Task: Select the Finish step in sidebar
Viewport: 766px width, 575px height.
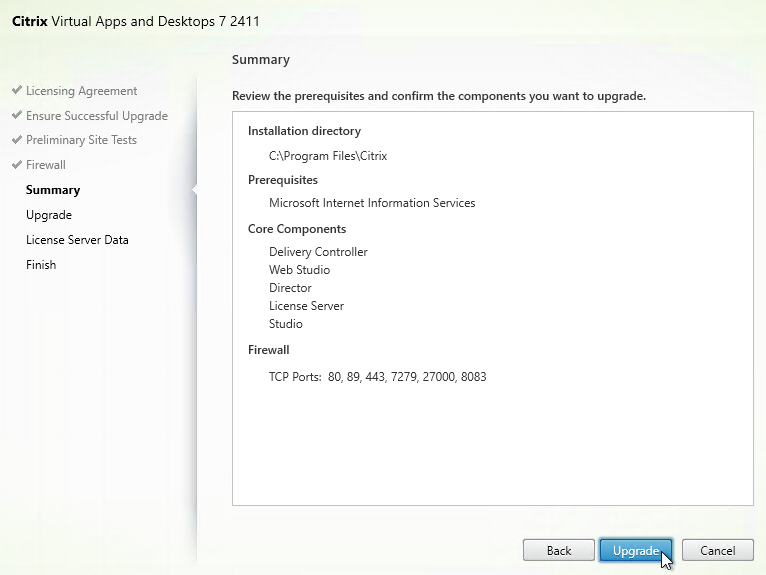Action: [41, 265]
